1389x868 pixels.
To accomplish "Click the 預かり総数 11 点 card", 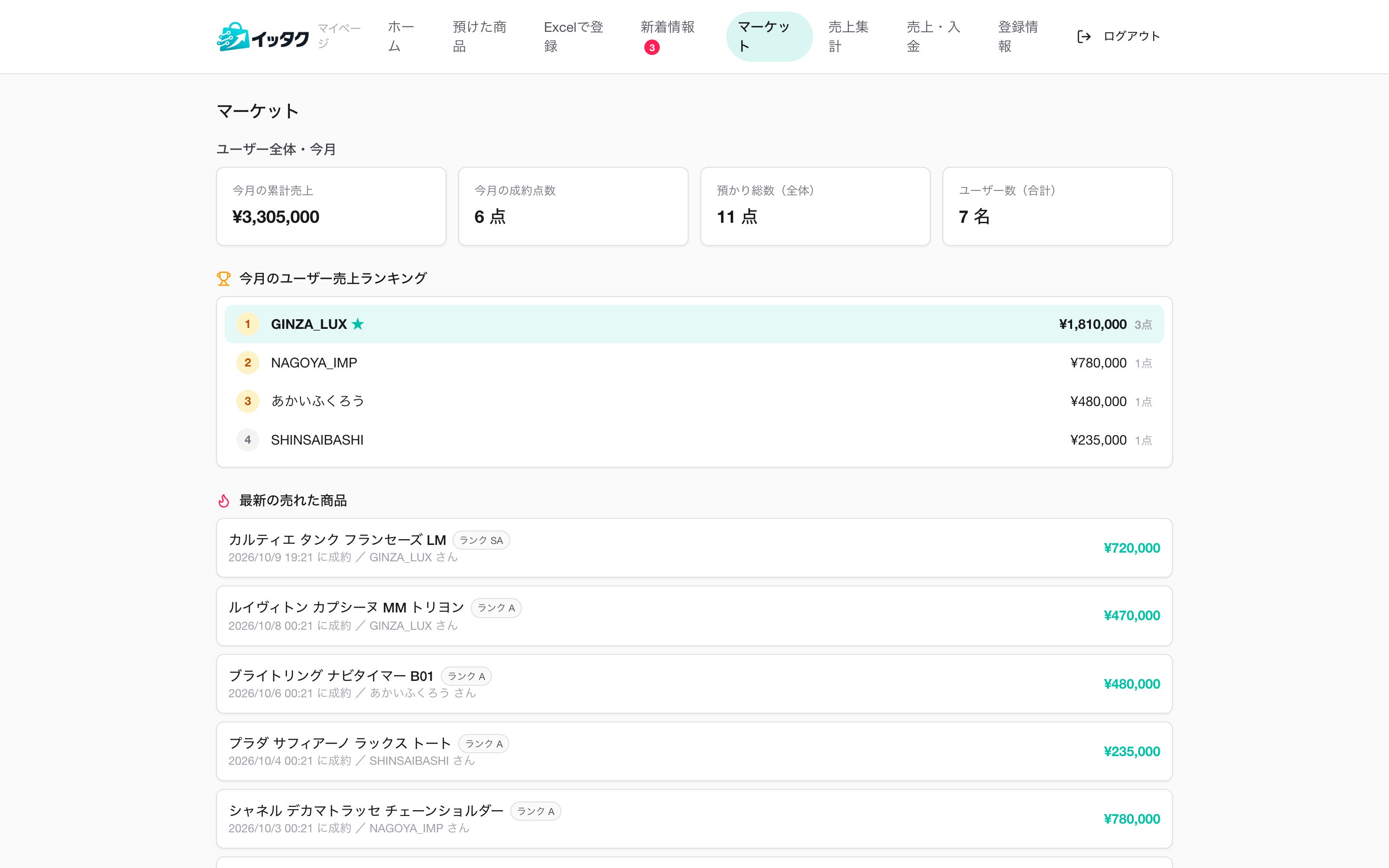I will (x=816, y=207).
